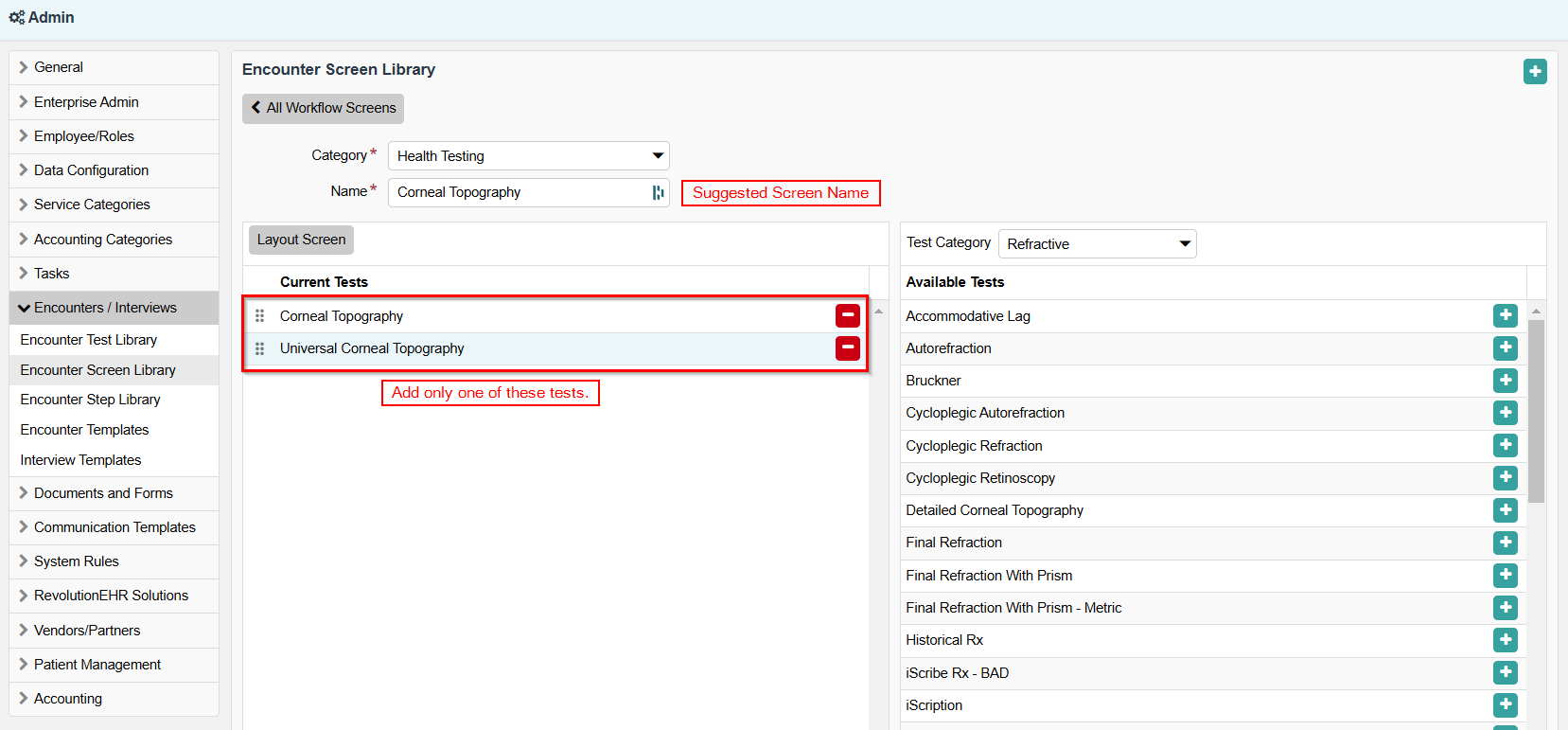The height and width of the screenshot is (730, 1568).
Task: Add Detailed Corneal Topography test
Action: click(1505, 510)
